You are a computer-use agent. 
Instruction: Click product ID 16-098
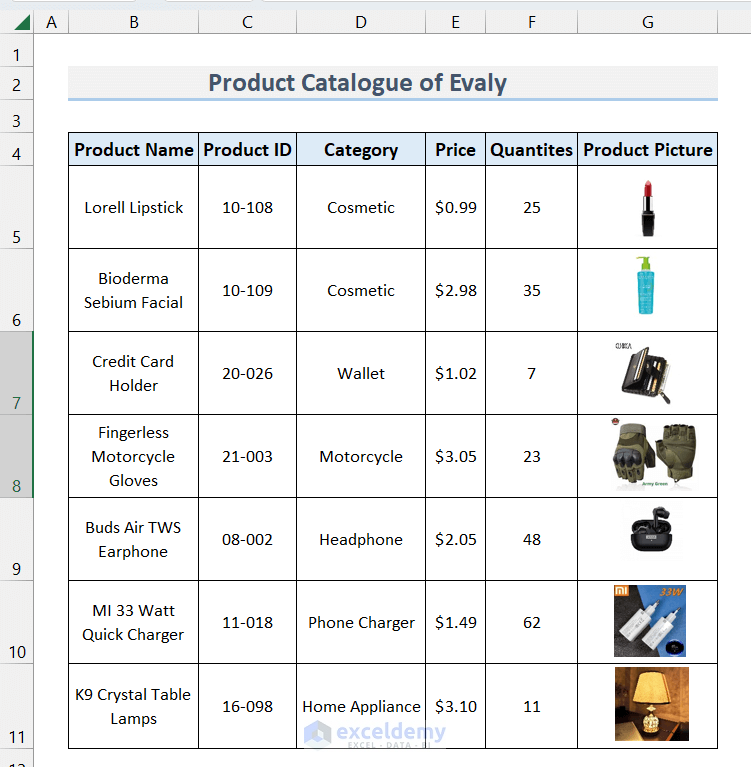(x=248, y=706)
